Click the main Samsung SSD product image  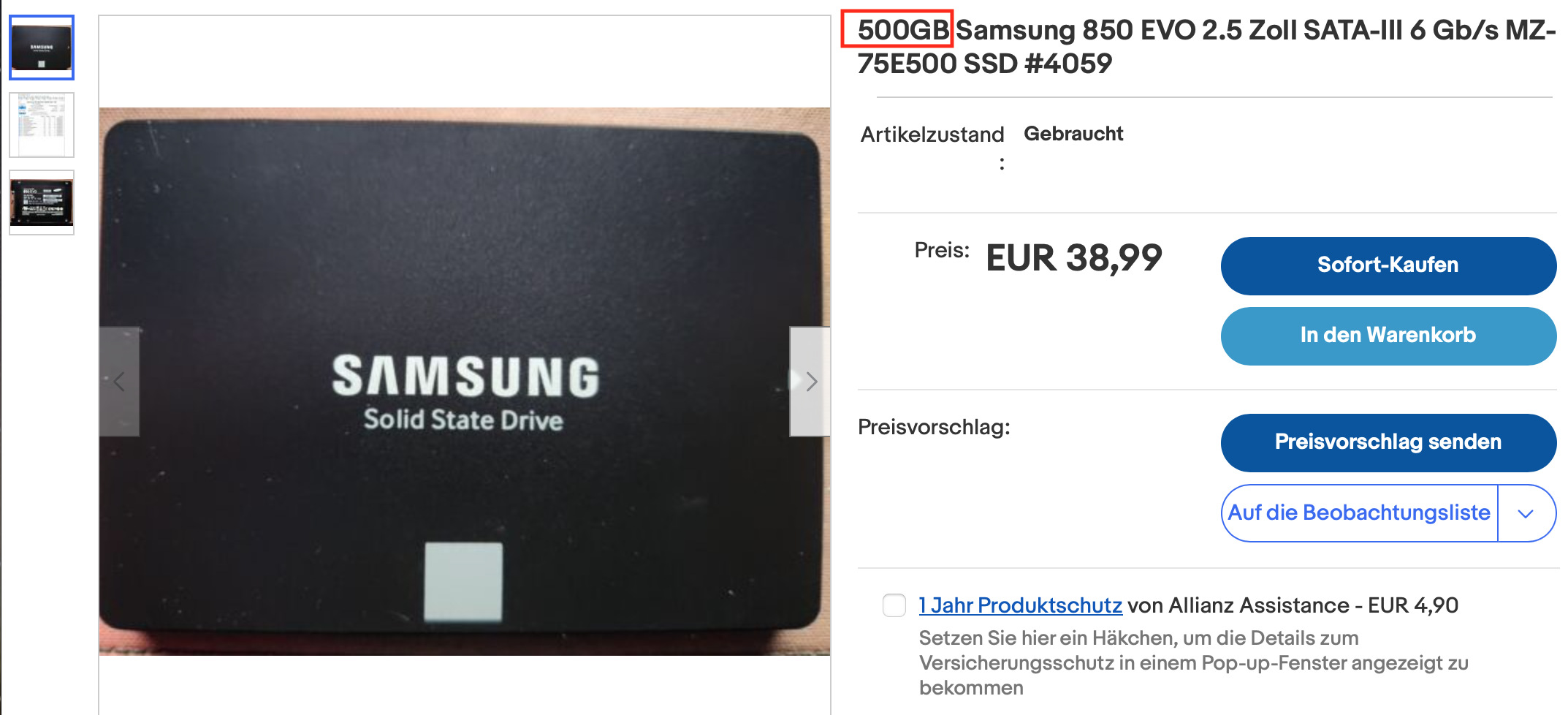465,382
